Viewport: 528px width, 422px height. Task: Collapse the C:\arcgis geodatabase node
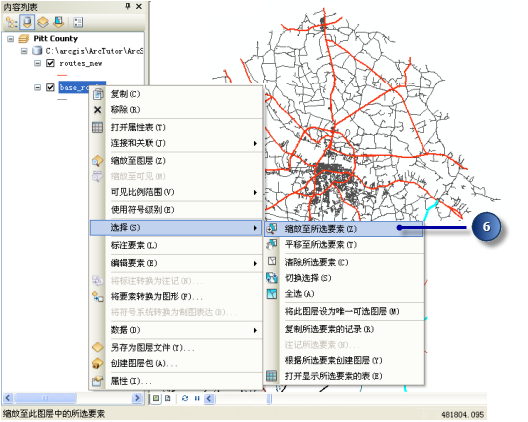click(24, 51)
